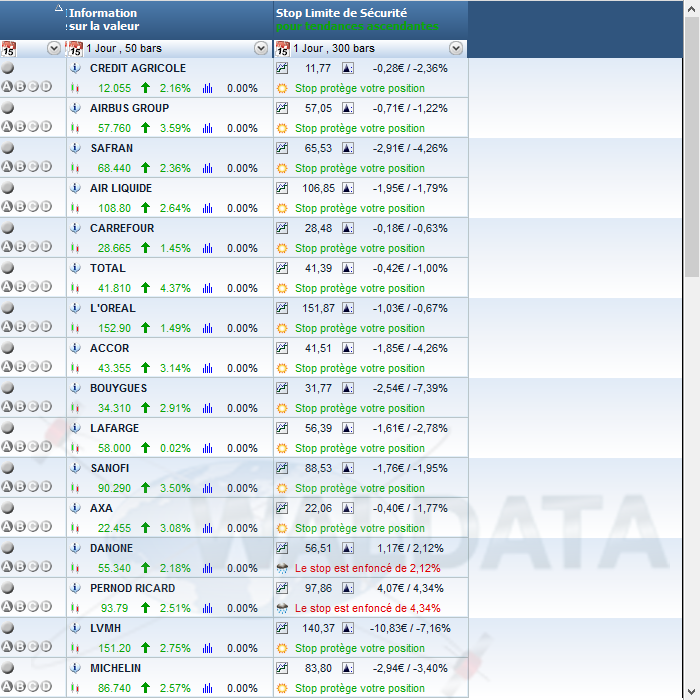Click vertical scrollbar down arrow
Image resolution: width=700 pixels, height=700 pixels.
point(692,692)
